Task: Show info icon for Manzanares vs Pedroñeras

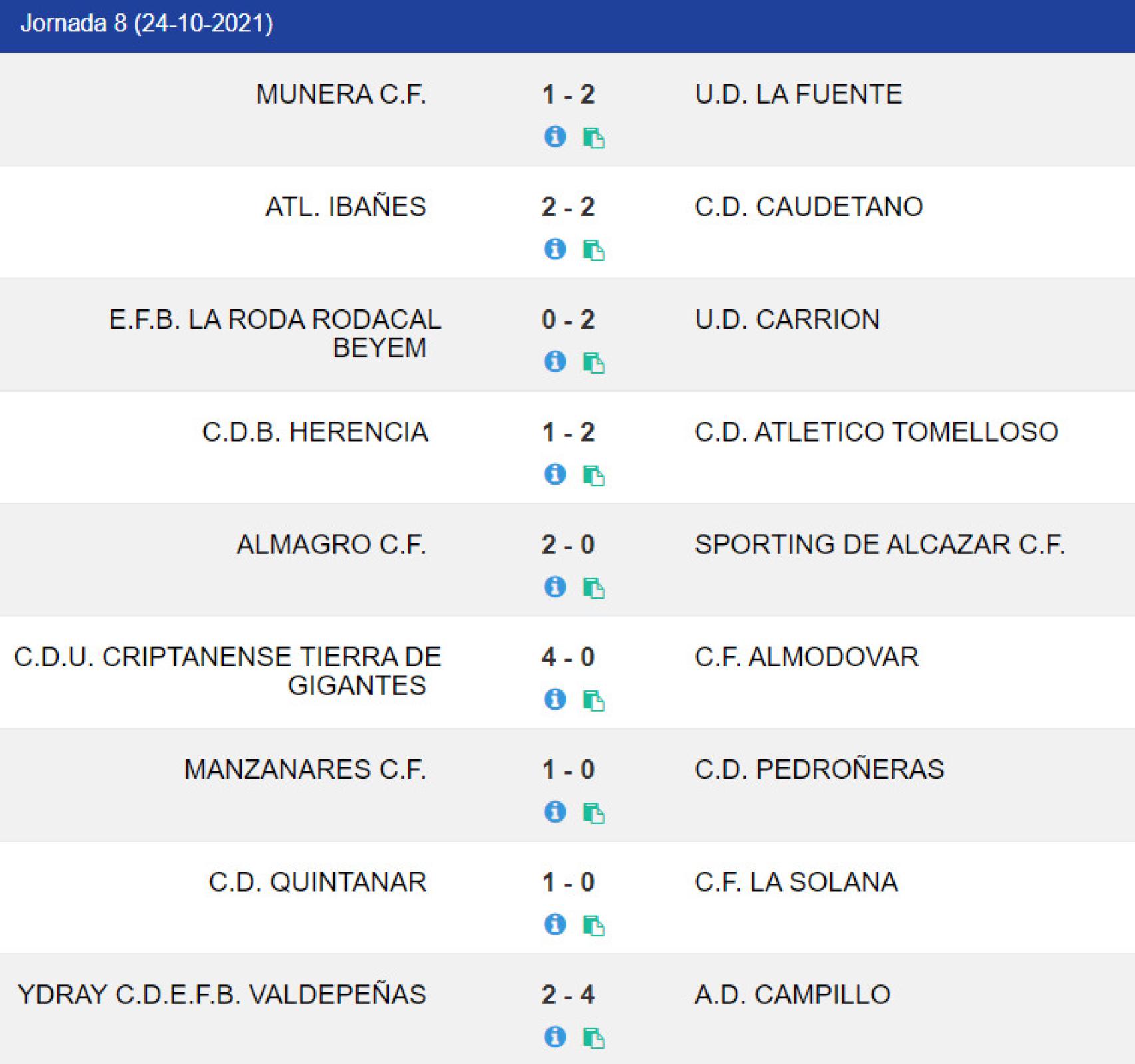Action: point(555,811)
